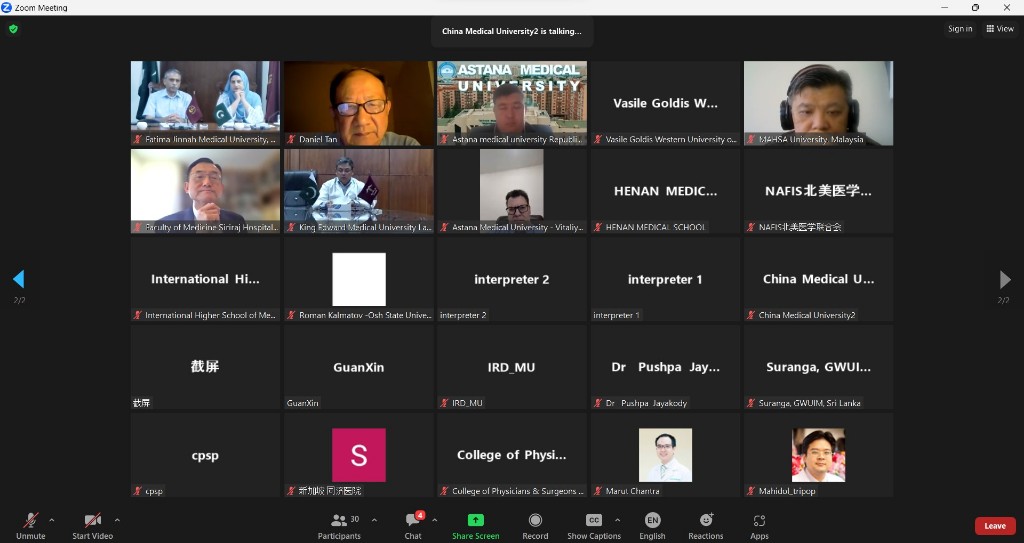Select College of Physicians & Surgeons tile

pos(512,455)
